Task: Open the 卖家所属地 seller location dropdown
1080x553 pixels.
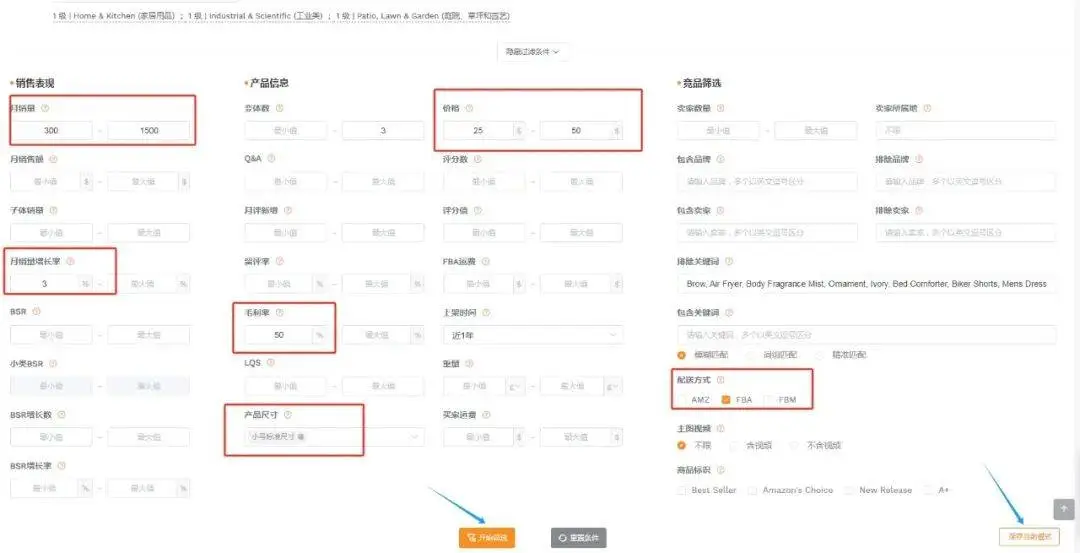Action: (965, 130)
